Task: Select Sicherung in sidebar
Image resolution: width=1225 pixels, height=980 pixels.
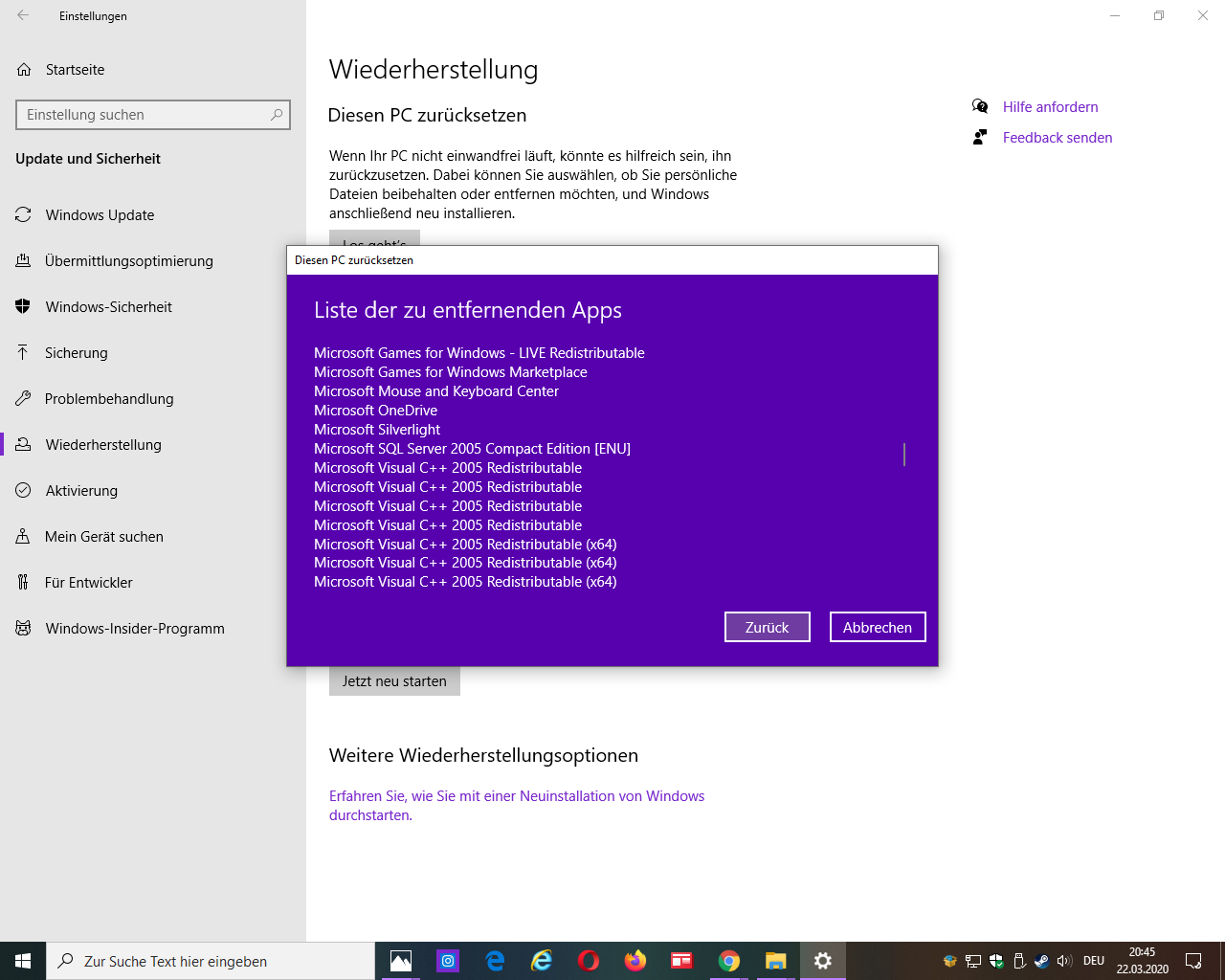Action: (x=153, y=353)
